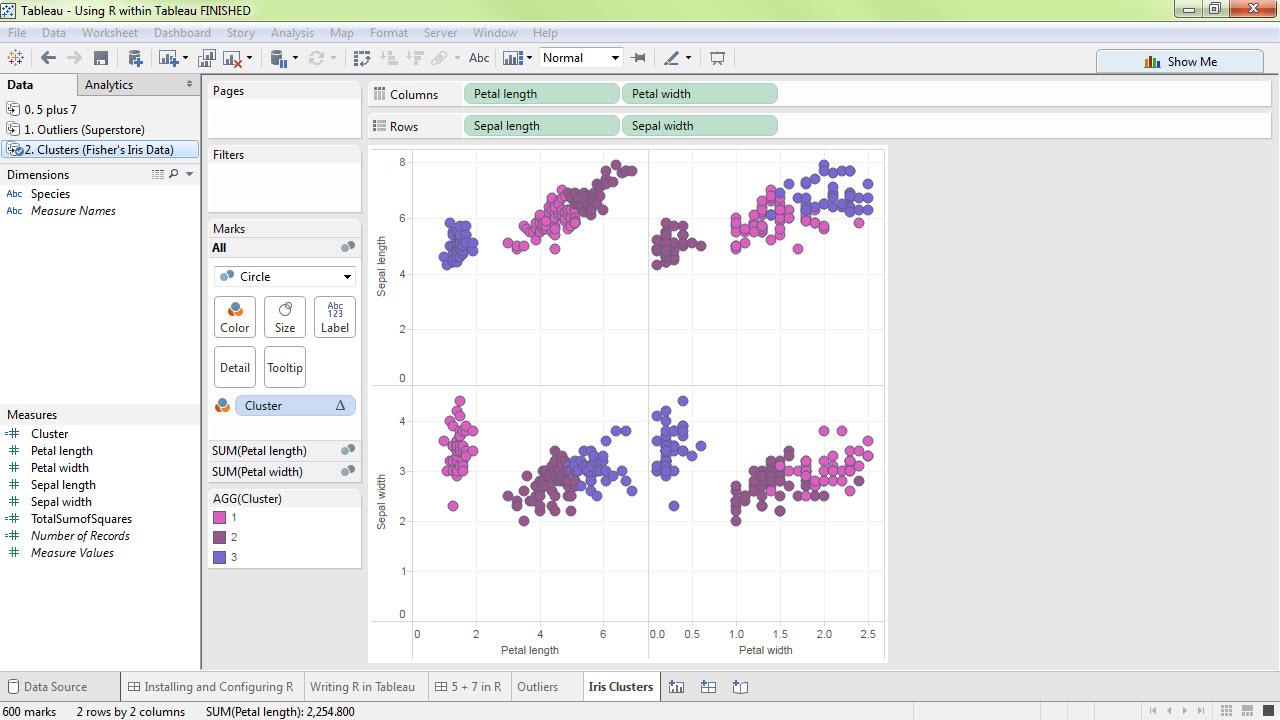
Task: Expand the New Worksheet dropdown arrow
Action: click(x=185, y=58)
